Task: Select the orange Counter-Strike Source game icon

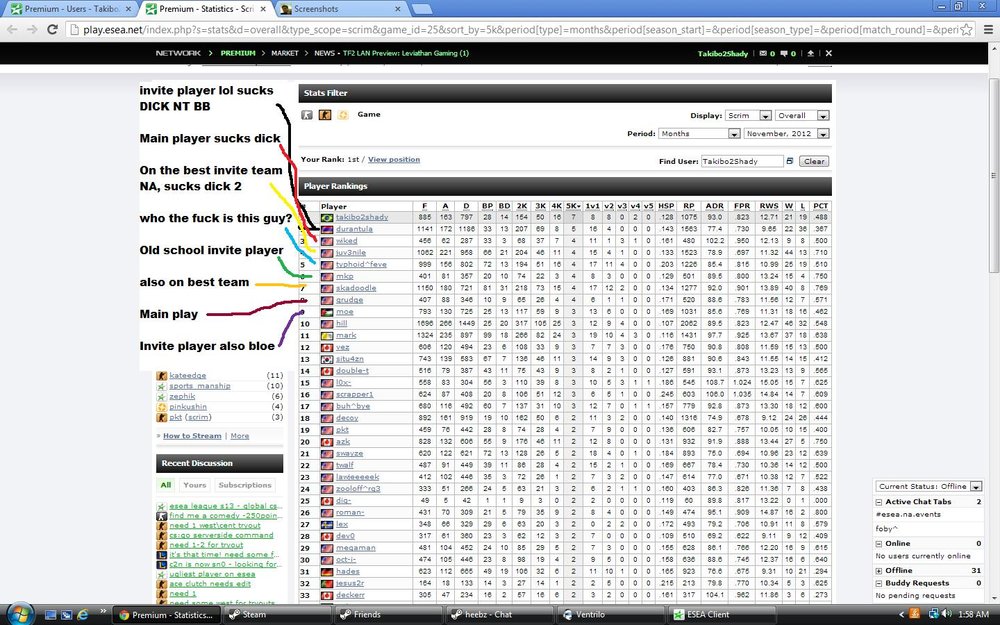Action: click(325, 115)
